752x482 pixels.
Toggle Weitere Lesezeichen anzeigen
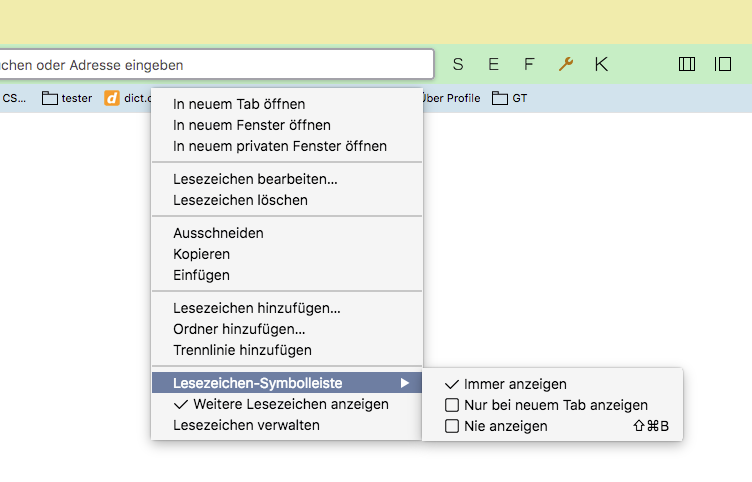[281, 404]
